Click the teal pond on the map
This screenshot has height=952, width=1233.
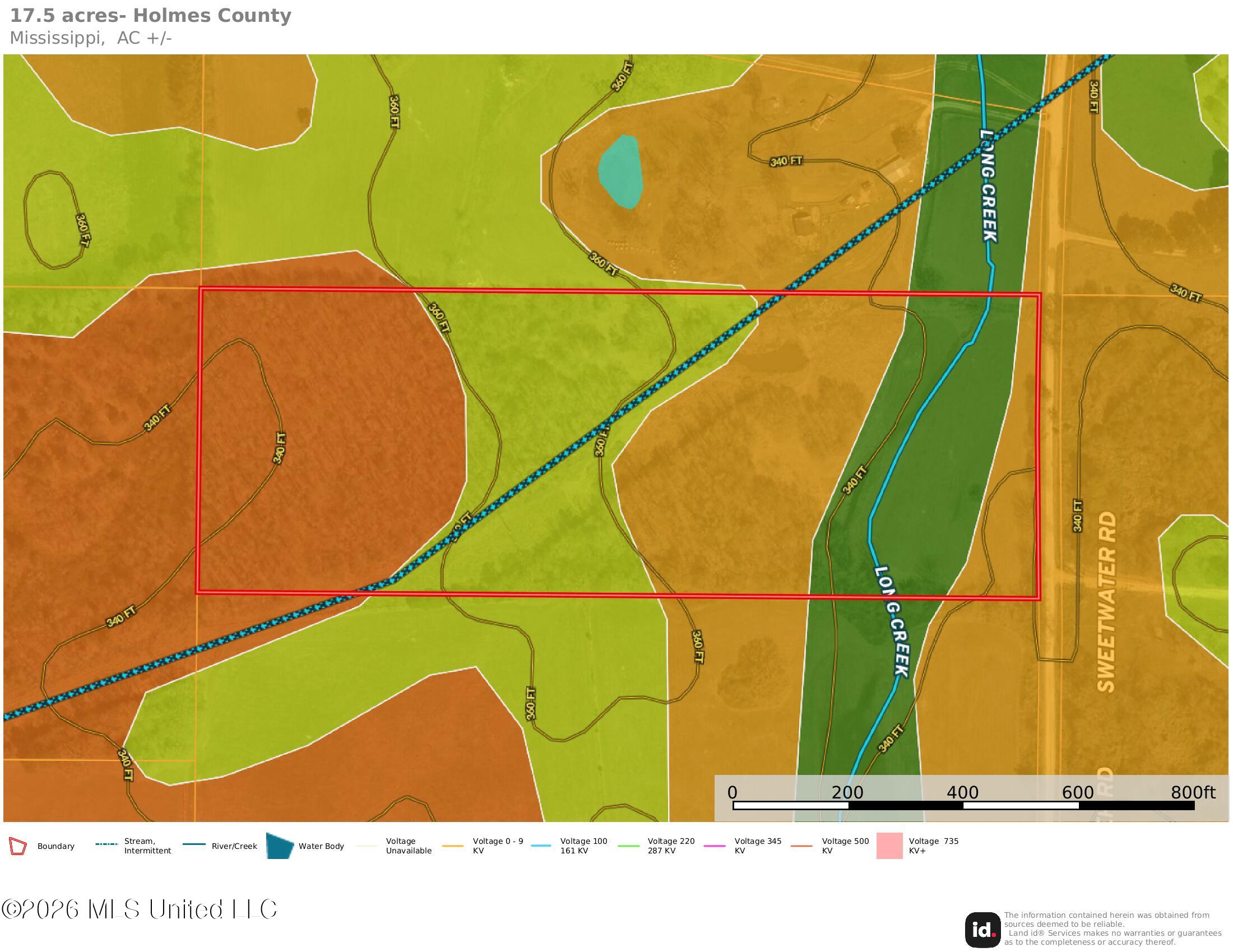(x=620, y=171)
